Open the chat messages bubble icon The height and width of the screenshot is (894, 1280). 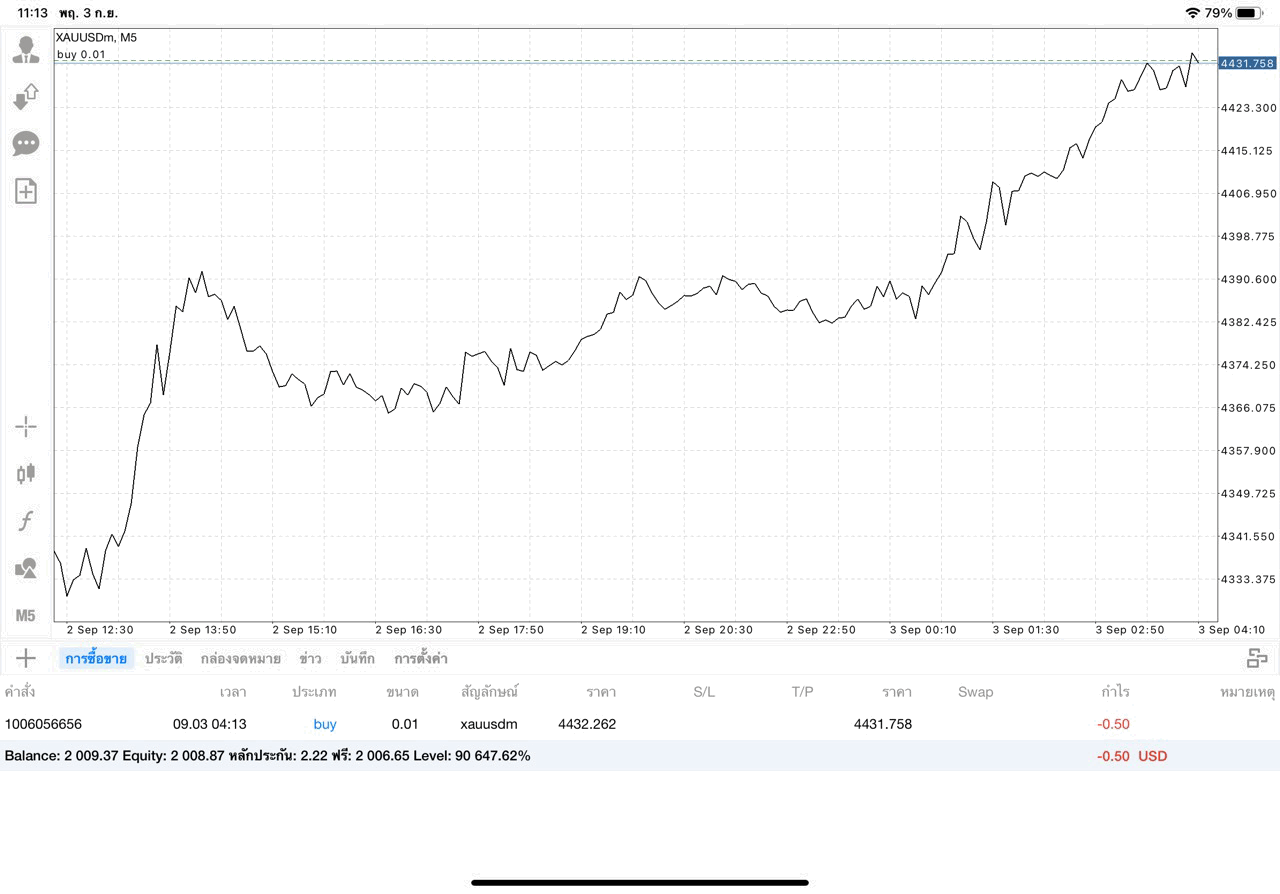[26, 144]
